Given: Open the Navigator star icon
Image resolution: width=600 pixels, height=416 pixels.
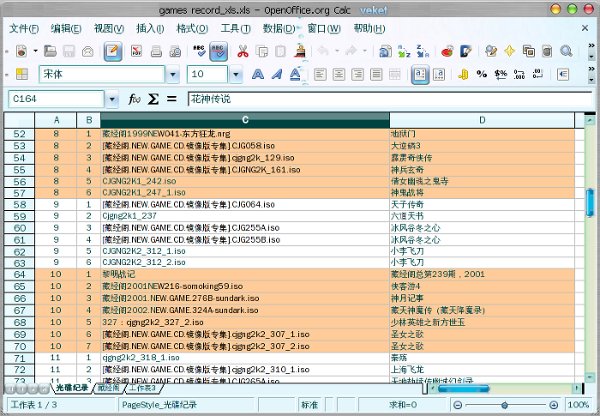Looking at the screenshot, I should tap(510, 51).
